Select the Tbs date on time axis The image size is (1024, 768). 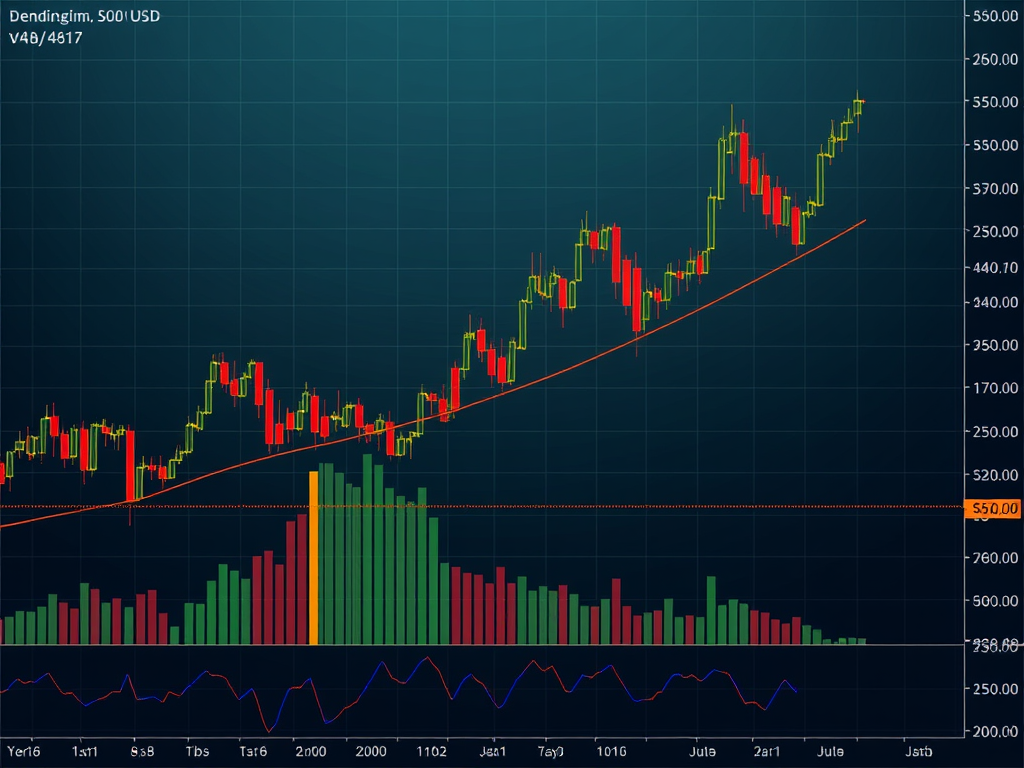(197, 750)
